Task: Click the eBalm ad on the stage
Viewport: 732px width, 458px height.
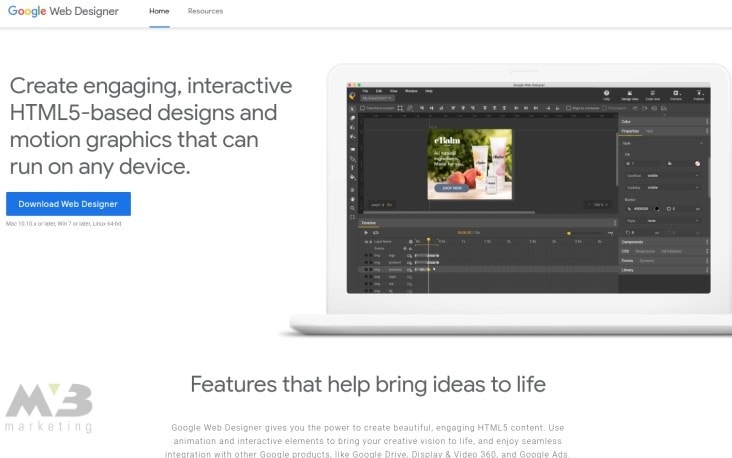Action: [x=470, y=164]
